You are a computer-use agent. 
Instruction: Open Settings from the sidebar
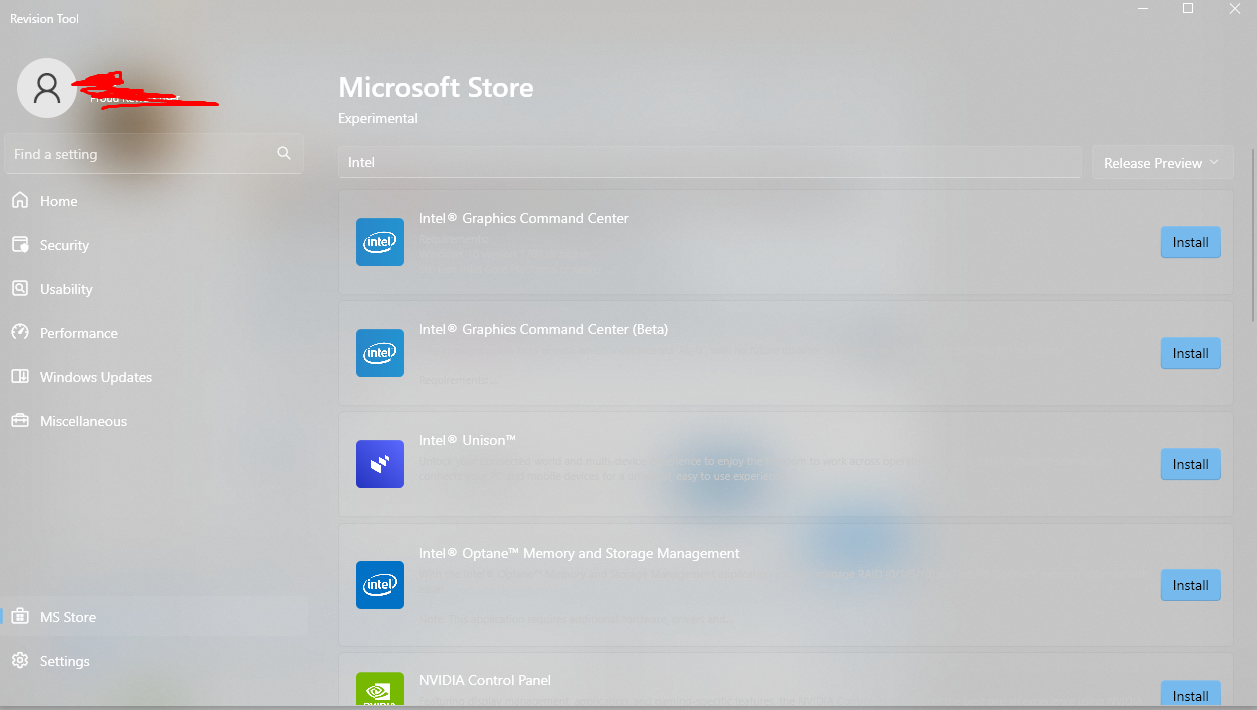154,661
